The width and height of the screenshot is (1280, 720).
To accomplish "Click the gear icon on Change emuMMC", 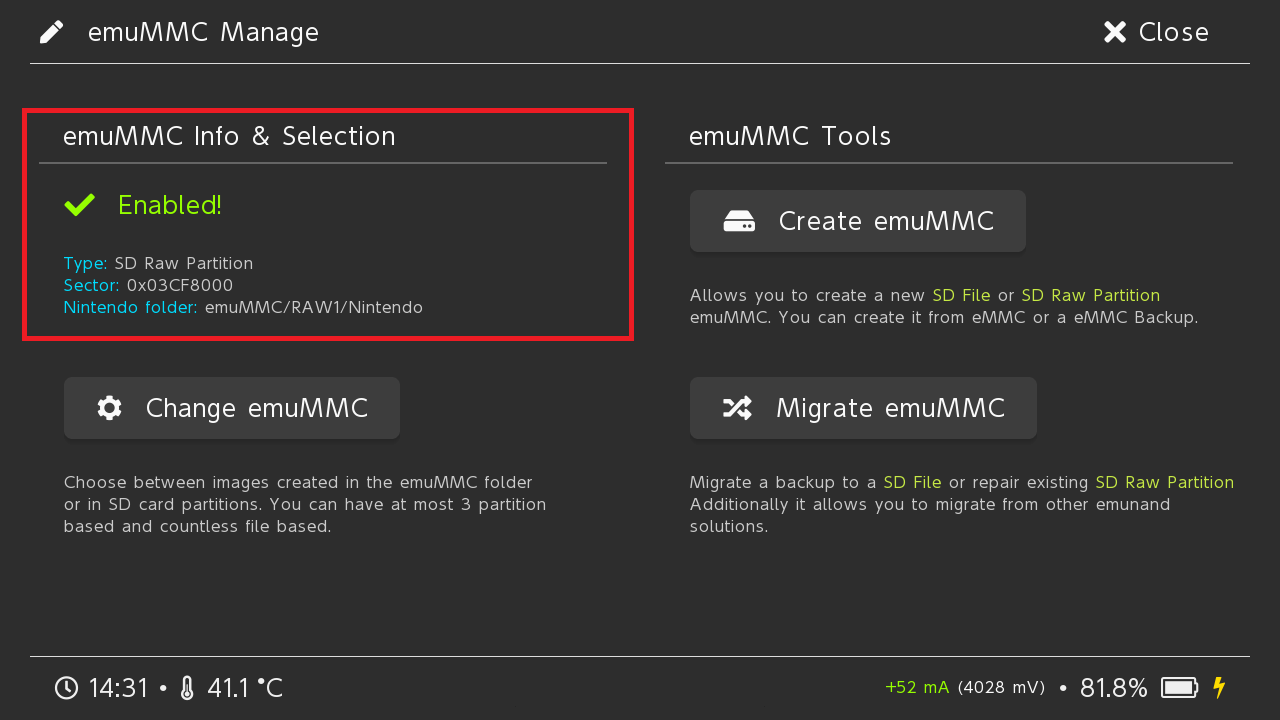I will point(109,408).
